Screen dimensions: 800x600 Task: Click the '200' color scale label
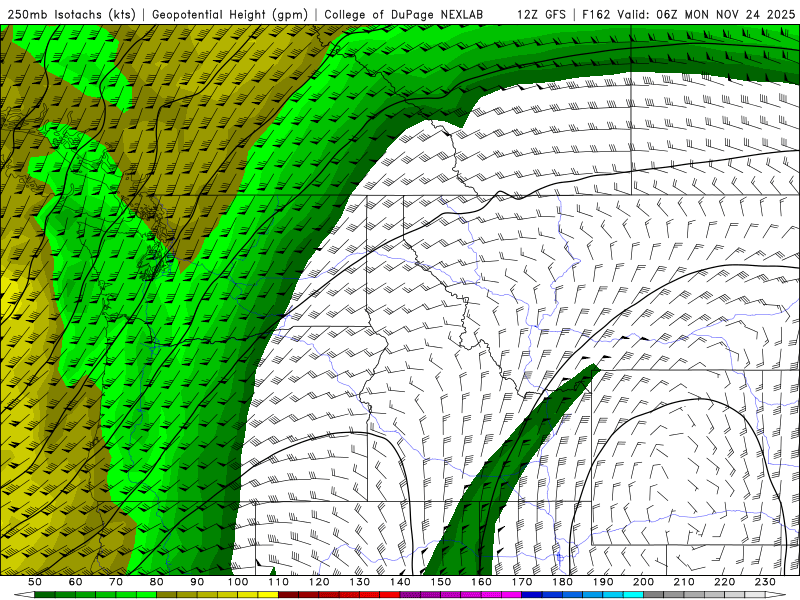pos(644,582)
